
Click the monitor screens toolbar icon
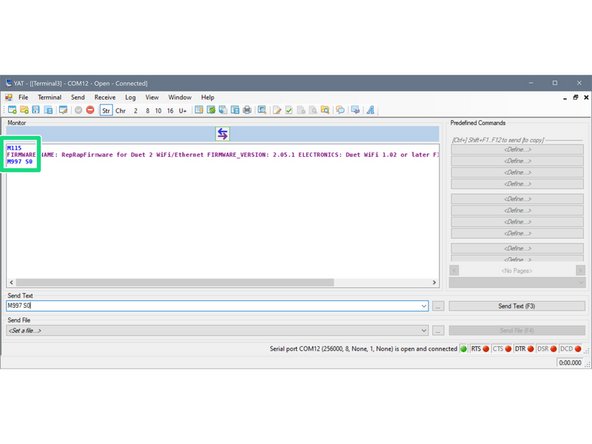pyautogui.click(x=355, y=110)
